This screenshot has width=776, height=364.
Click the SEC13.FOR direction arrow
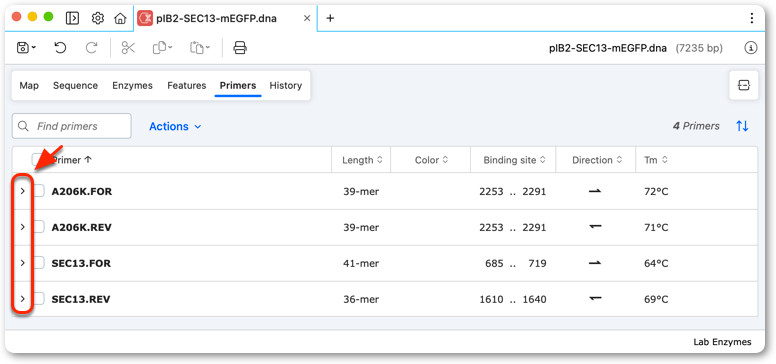595,263
